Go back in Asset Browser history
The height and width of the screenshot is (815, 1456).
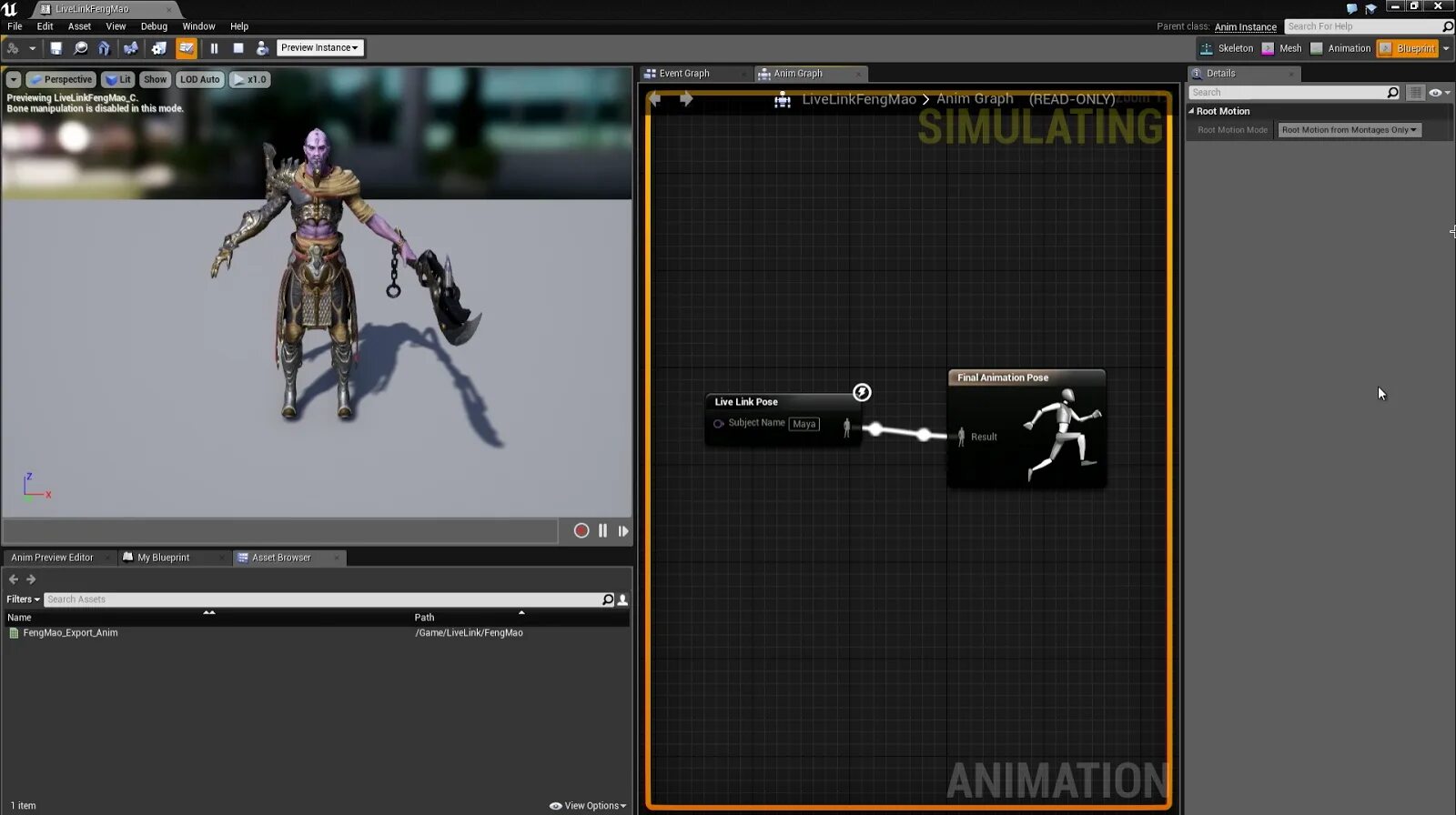click(14, 579)
